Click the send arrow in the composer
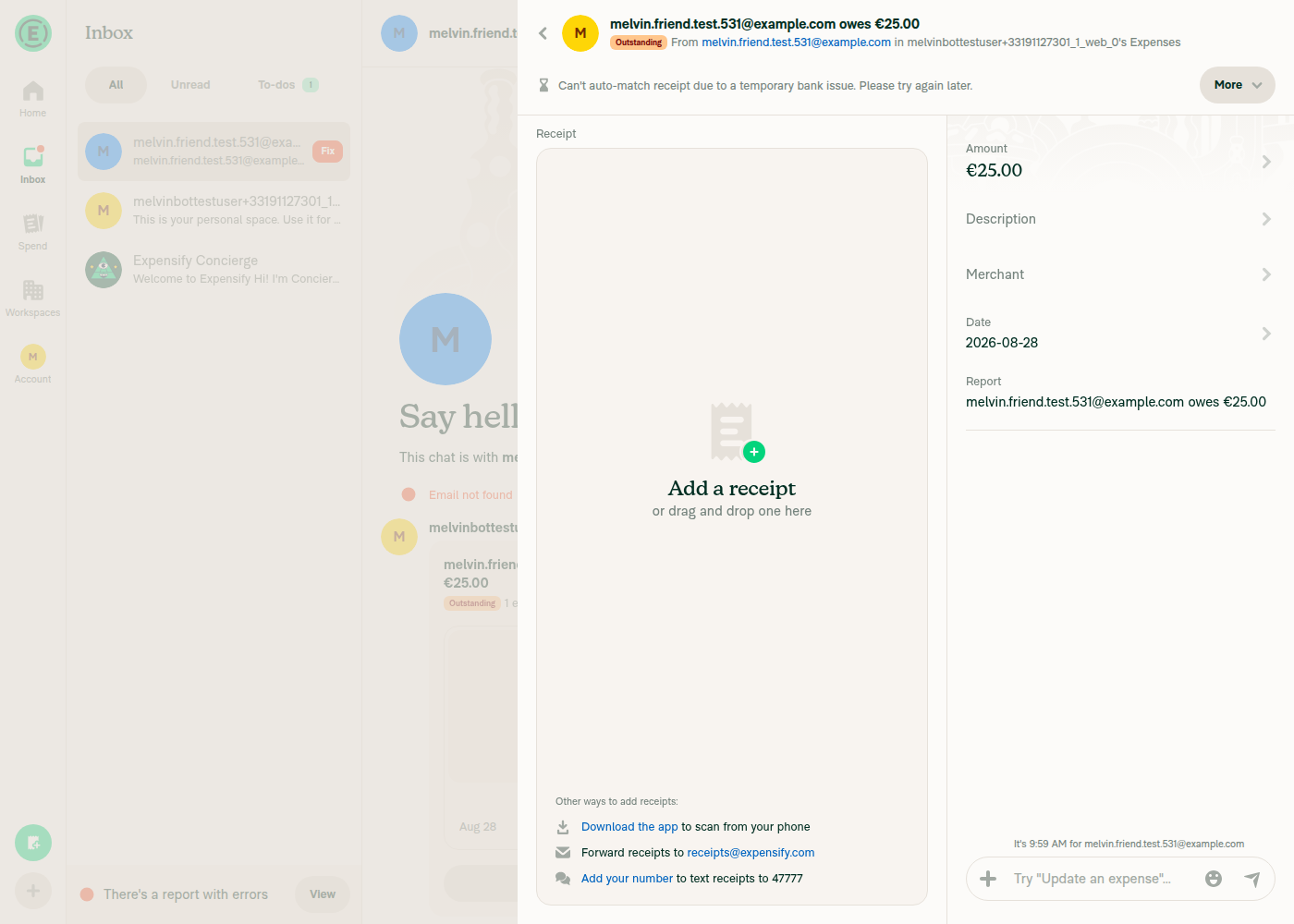The width and height of the screenshot is (1294, 924). [1252, 879]
